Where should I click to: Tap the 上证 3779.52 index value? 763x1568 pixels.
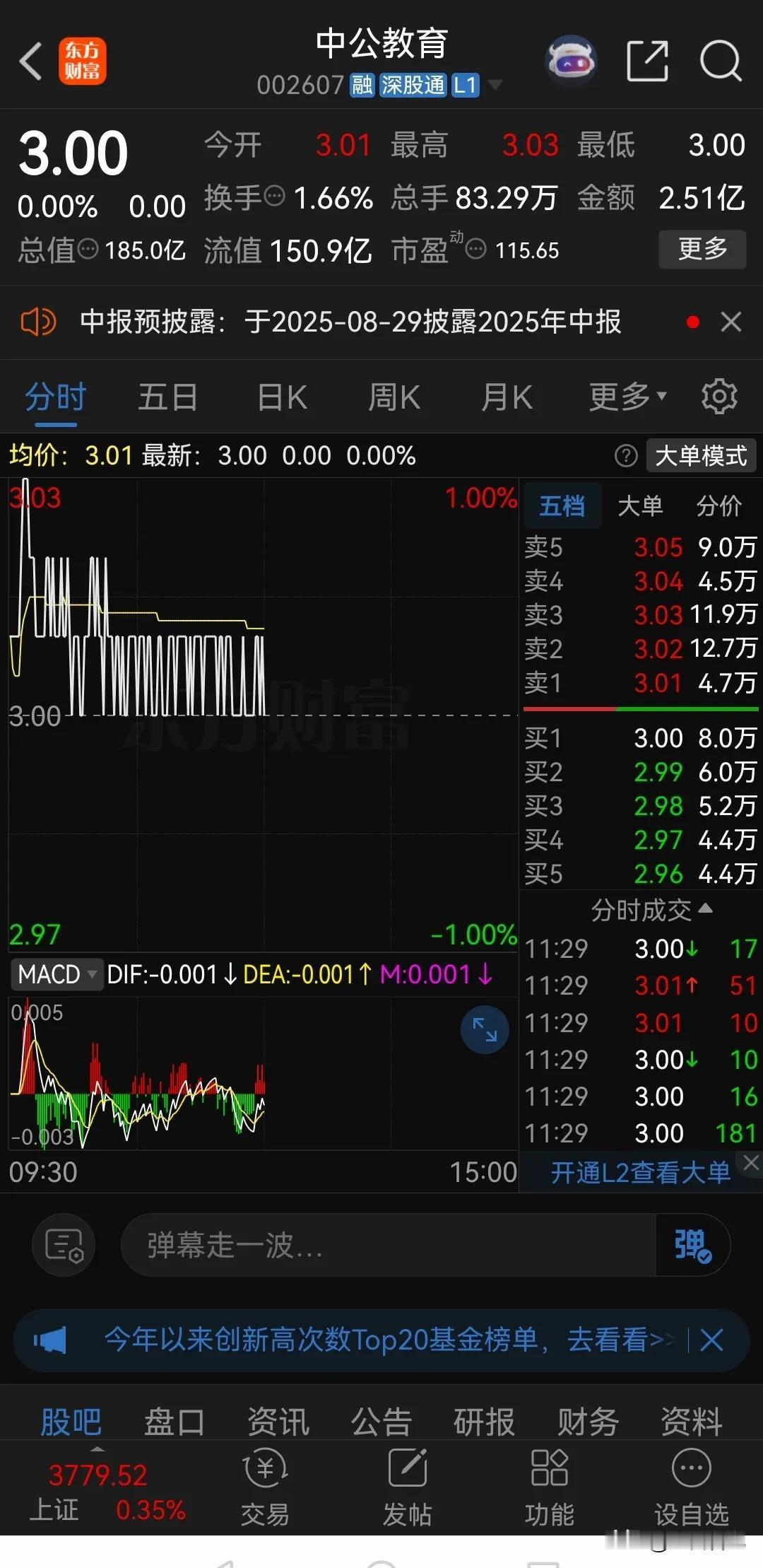point(97,1475)
